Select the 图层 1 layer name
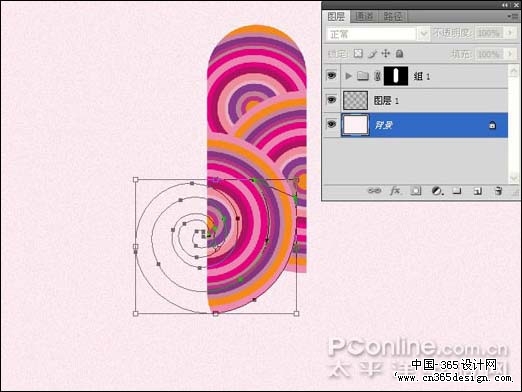The width and height of the screenshot is (522, 392). 386,100
